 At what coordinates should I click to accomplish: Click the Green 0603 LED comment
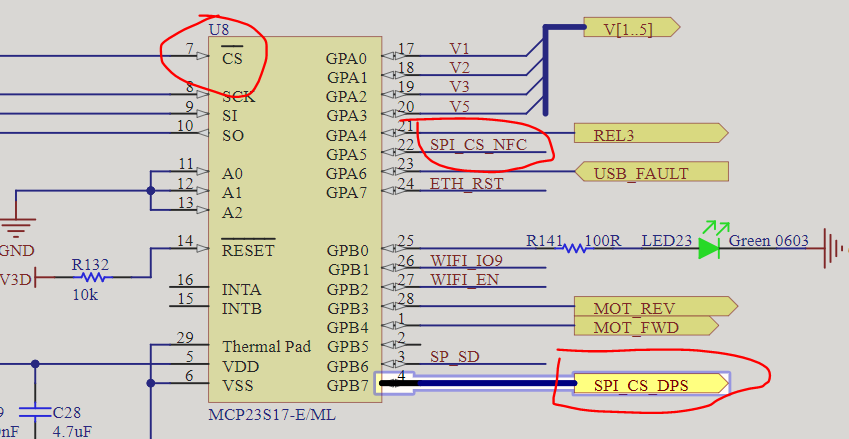[769, 240]
